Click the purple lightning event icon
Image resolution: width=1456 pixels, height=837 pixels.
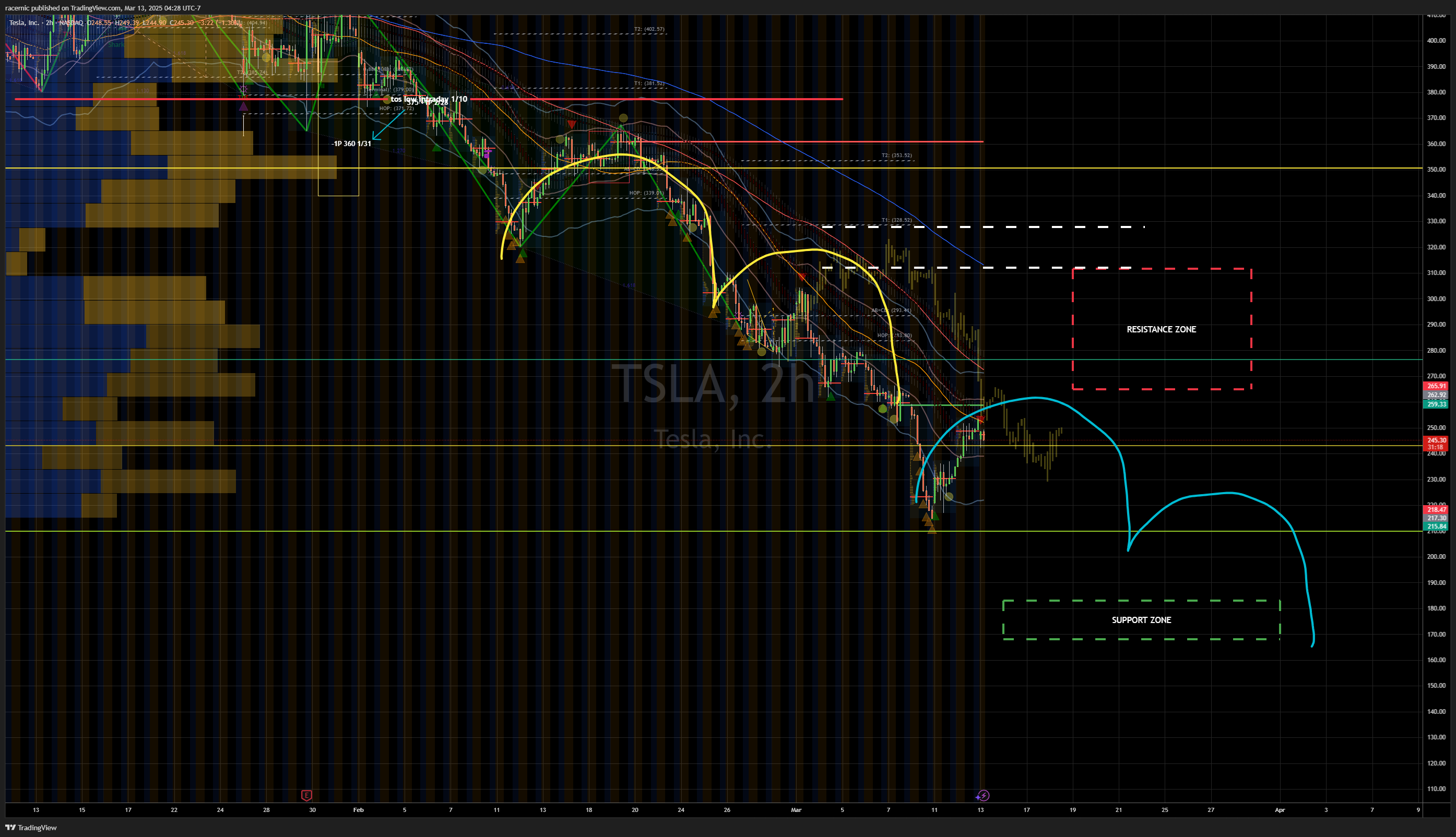[x=984, y=796]
